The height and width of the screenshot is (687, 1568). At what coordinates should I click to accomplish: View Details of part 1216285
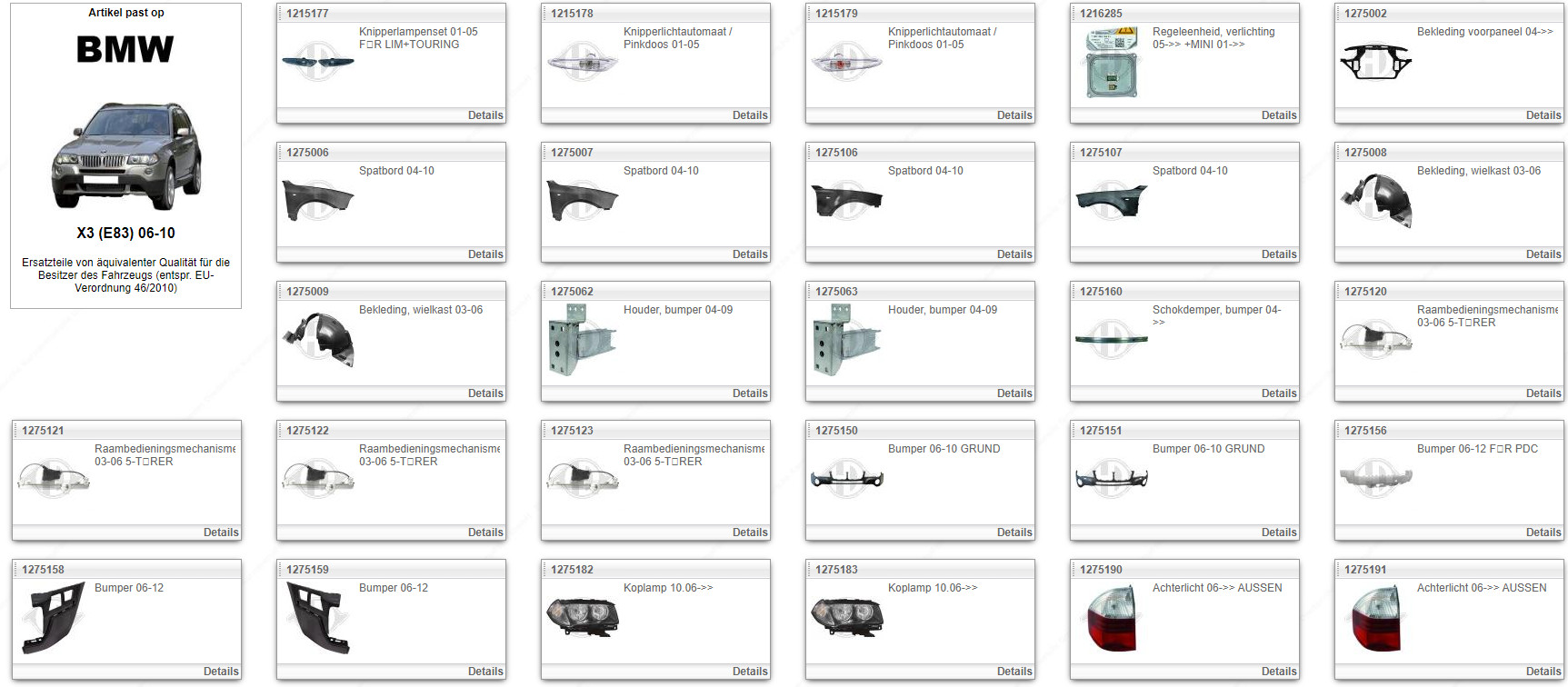point(1279,115)
